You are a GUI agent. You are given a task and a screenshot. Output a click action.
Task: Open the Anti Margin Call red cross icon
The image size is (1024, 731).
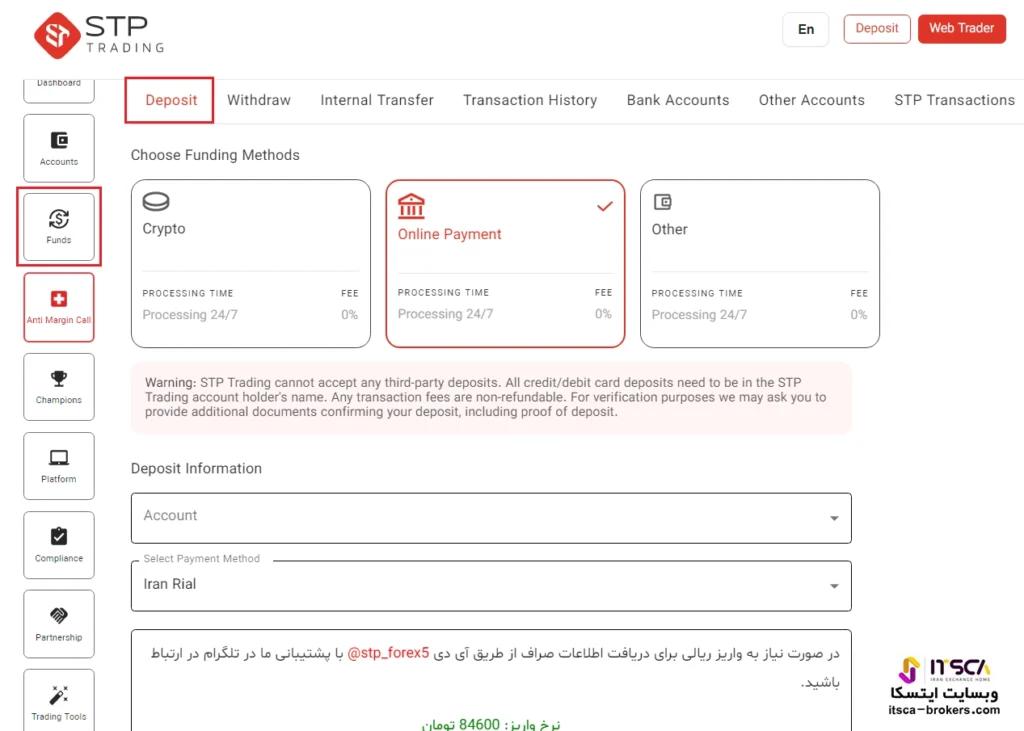(59, 299)
